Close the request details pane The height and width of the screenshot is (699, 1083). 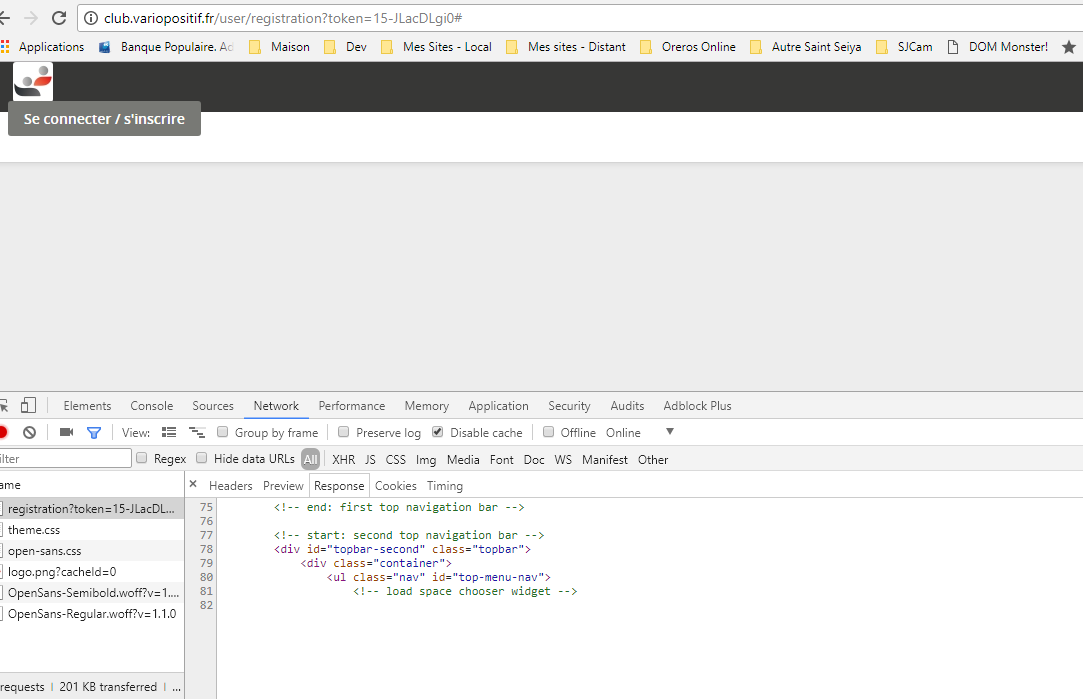(x=193, y=484)
